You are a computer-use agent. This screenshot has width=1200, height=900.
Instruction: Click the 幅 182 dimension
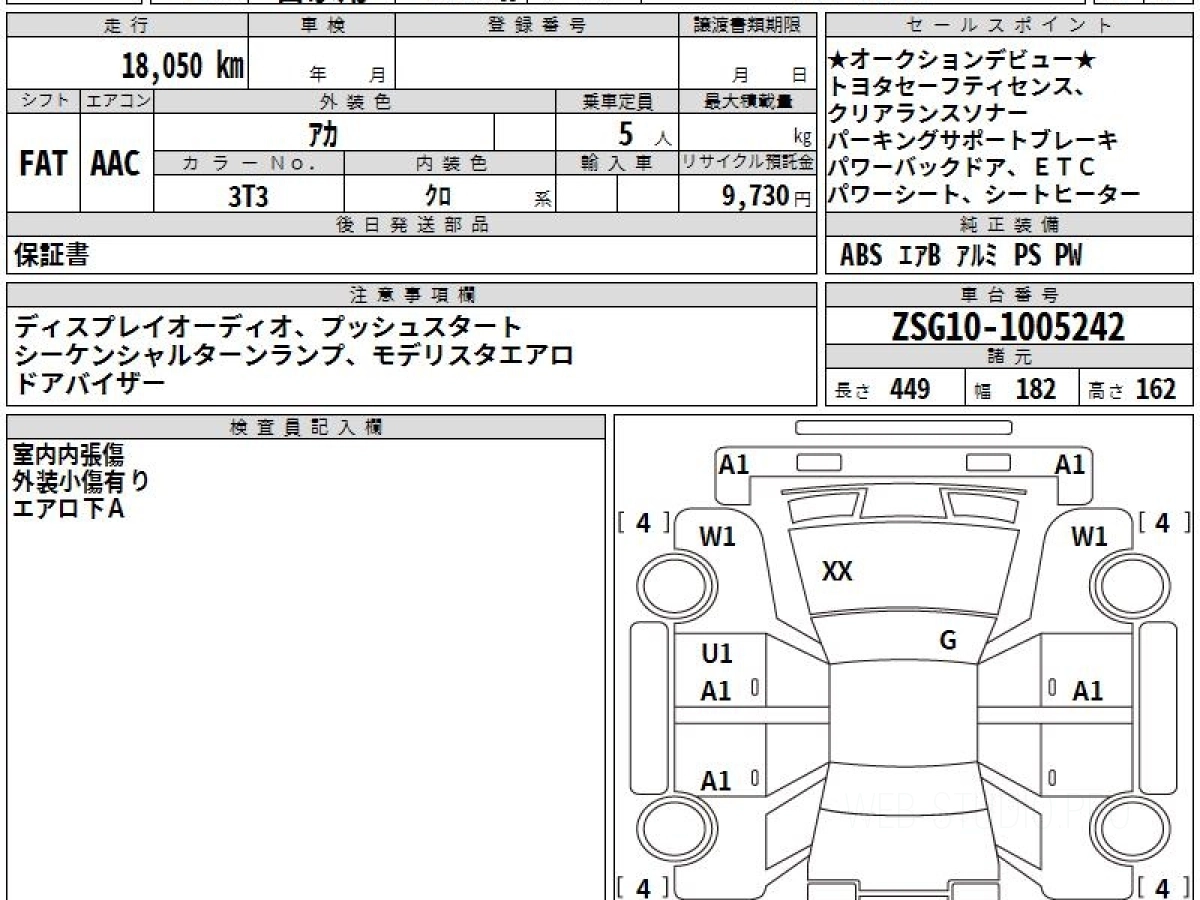tap(1015, 389)
